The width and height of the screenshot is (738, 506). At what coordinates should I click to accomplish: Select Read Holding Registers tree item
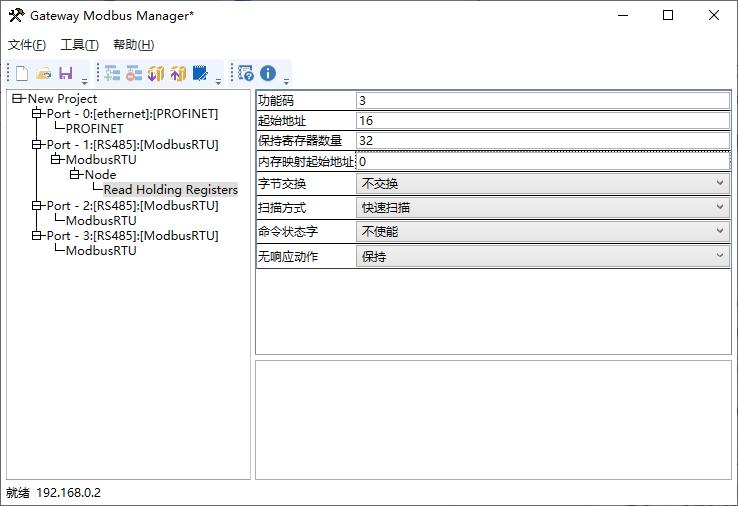170,190
